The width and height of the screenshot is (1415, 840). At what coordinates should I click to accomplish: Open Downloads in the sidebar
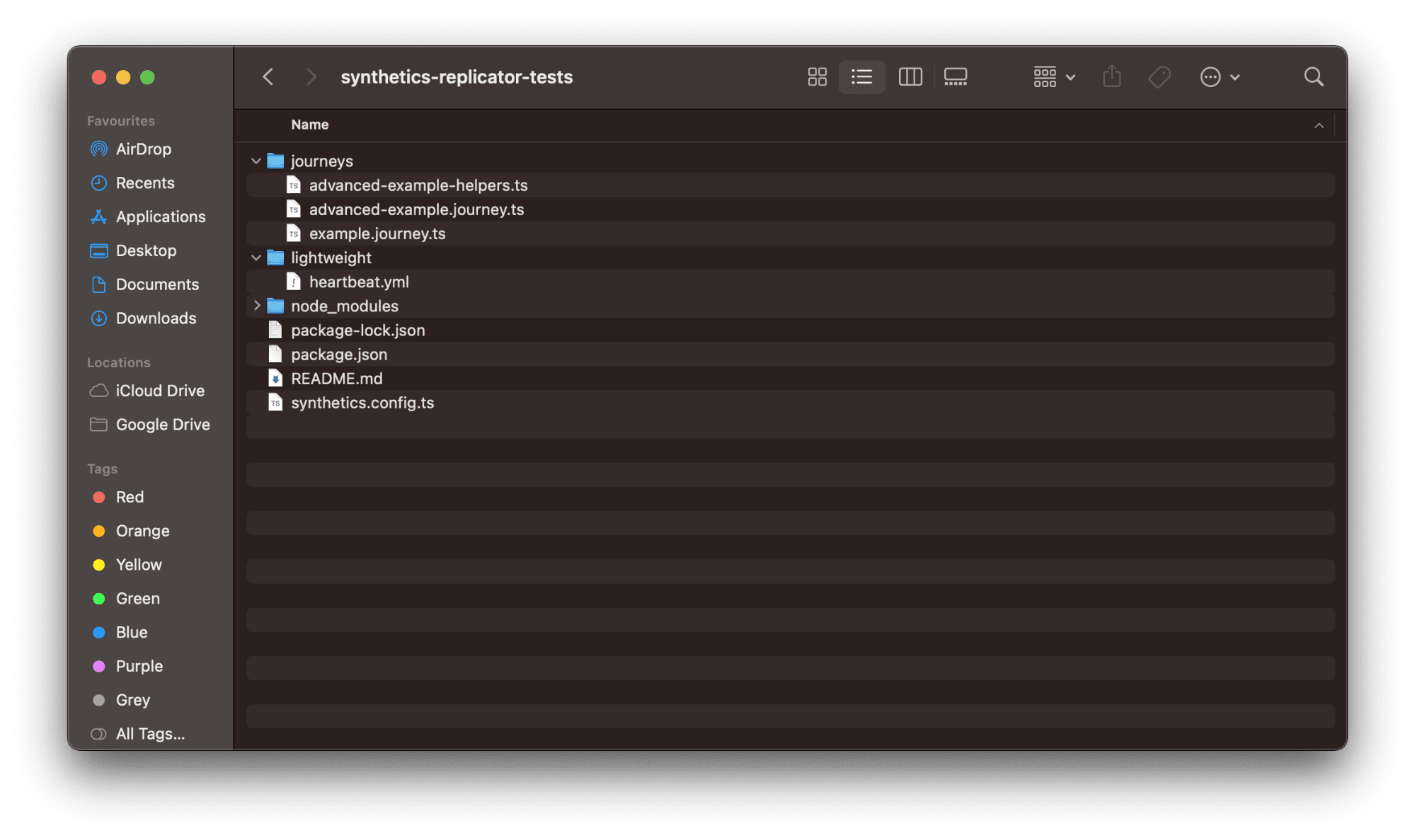coord(156,318)
